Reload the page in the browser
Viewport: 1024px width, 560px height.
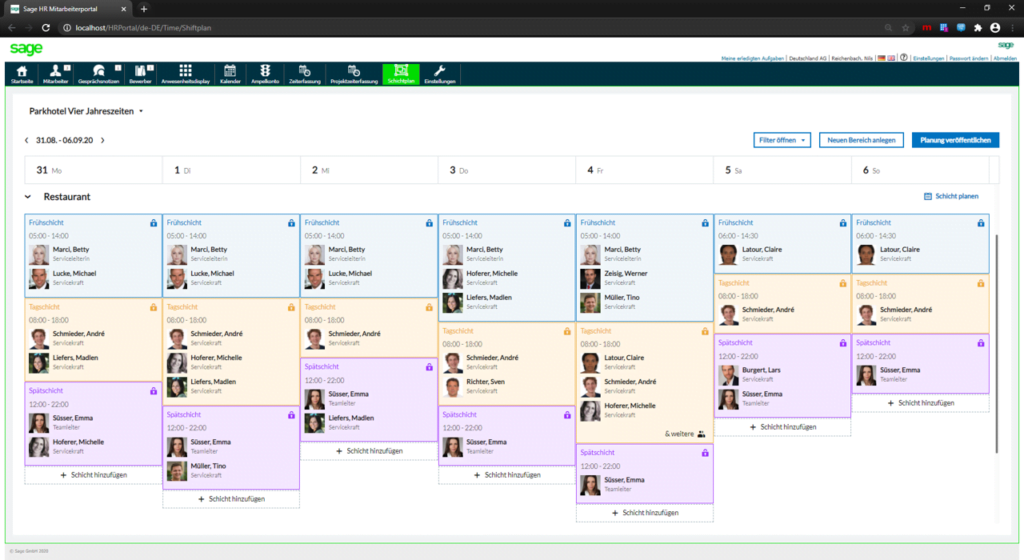click(x=46, y=27)
